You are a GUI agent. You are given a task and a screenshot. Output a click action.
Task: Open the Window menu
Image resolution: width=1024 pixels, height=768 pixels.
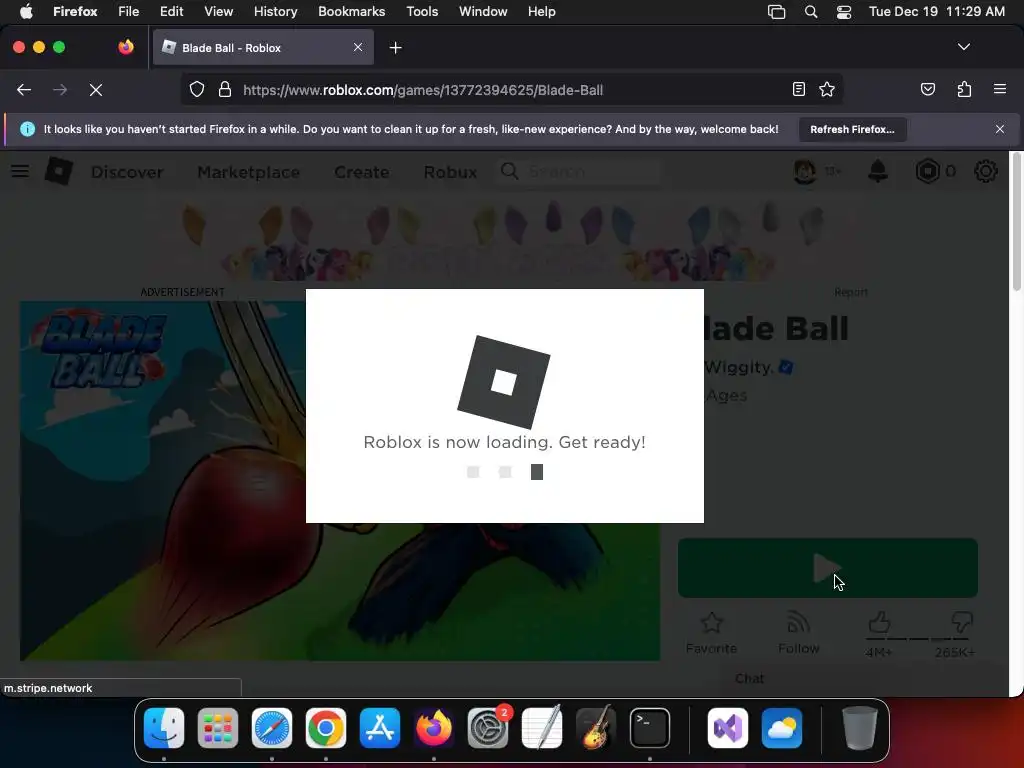pyautogui.click(x=483, y=11)
